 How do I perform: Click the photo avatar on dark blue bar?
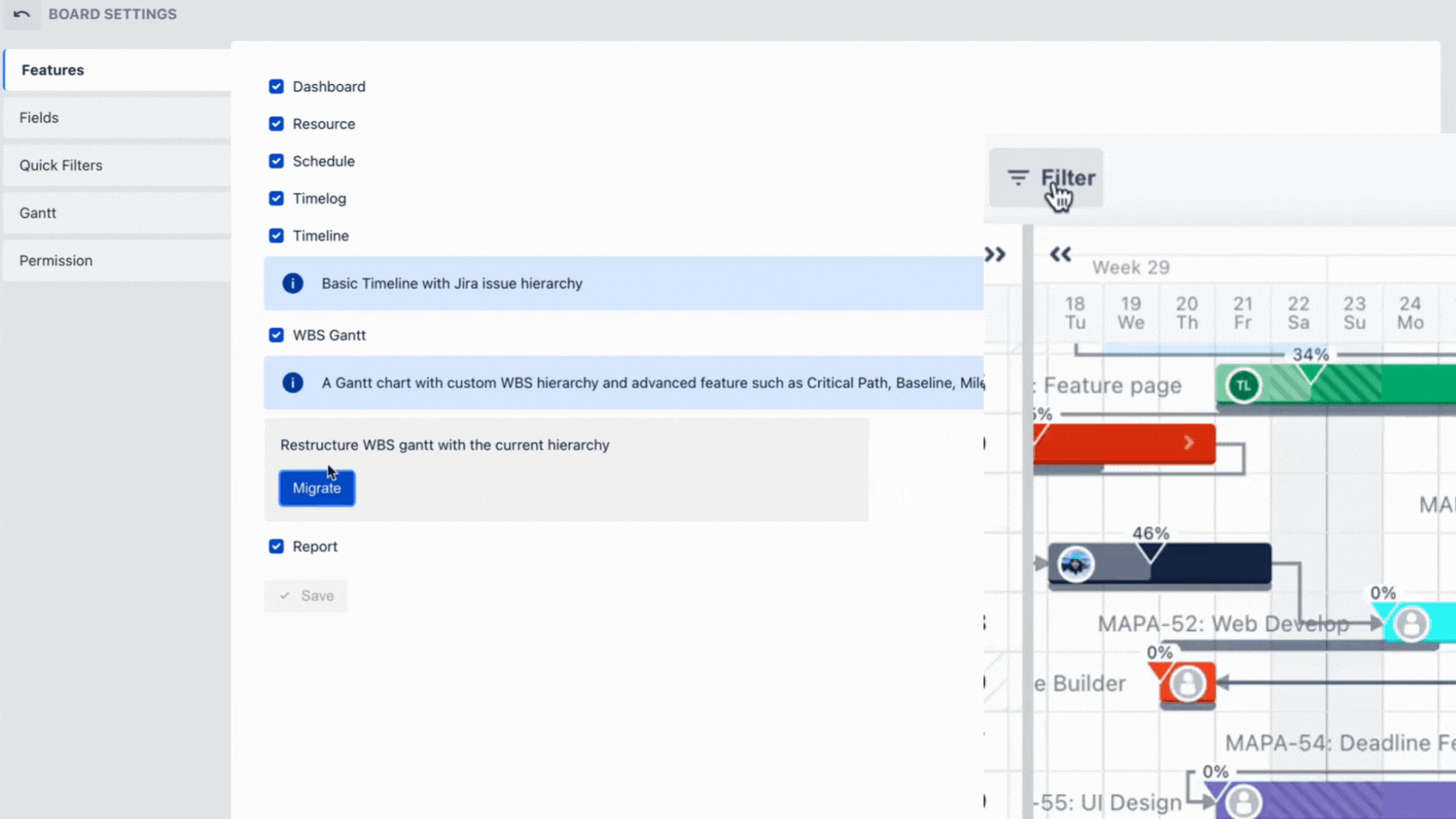pyautogui.click(x=1076, y=565)
